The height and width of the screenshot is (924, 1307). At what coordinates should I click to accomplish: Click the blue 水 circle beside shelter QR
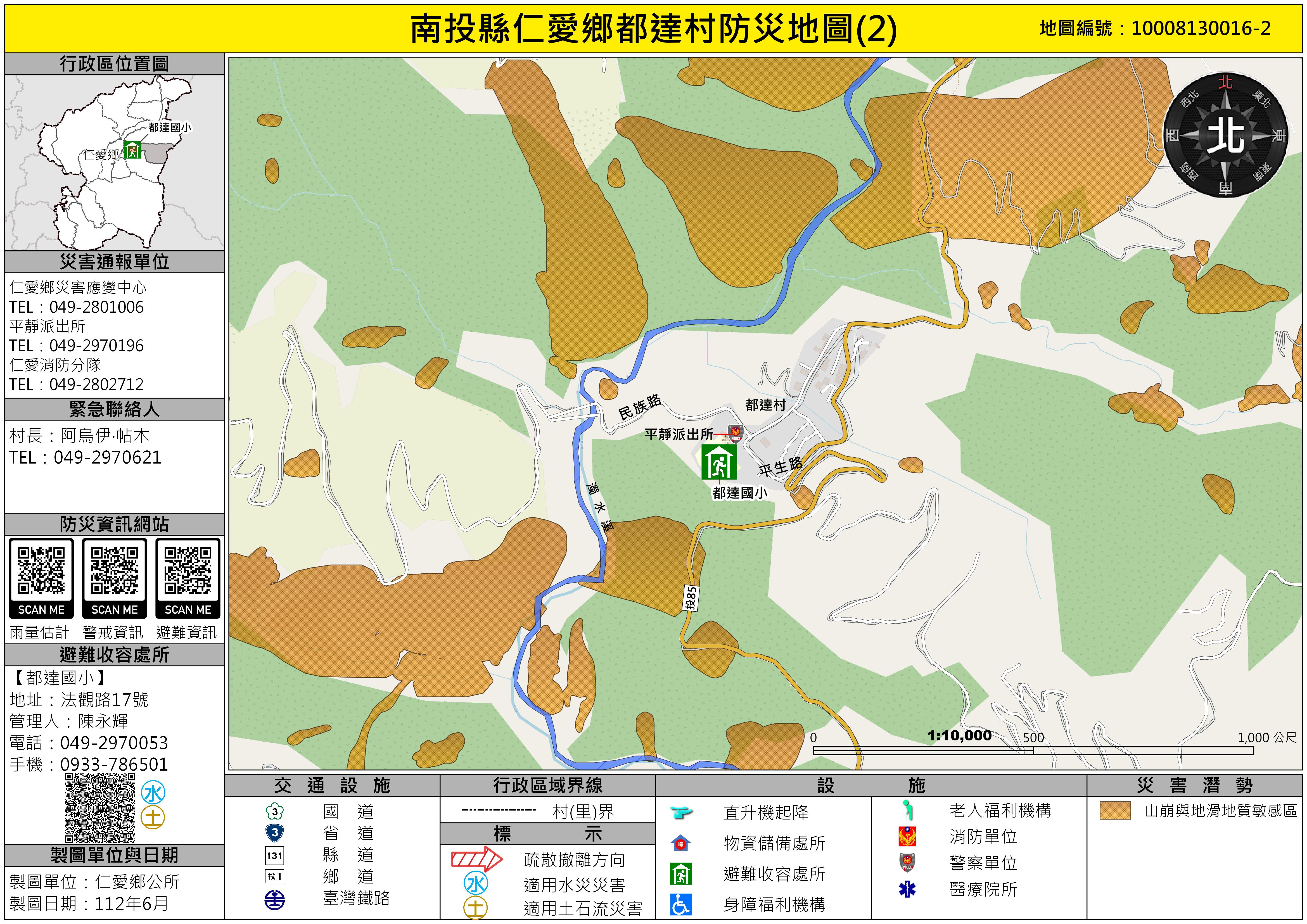[153, 793]
